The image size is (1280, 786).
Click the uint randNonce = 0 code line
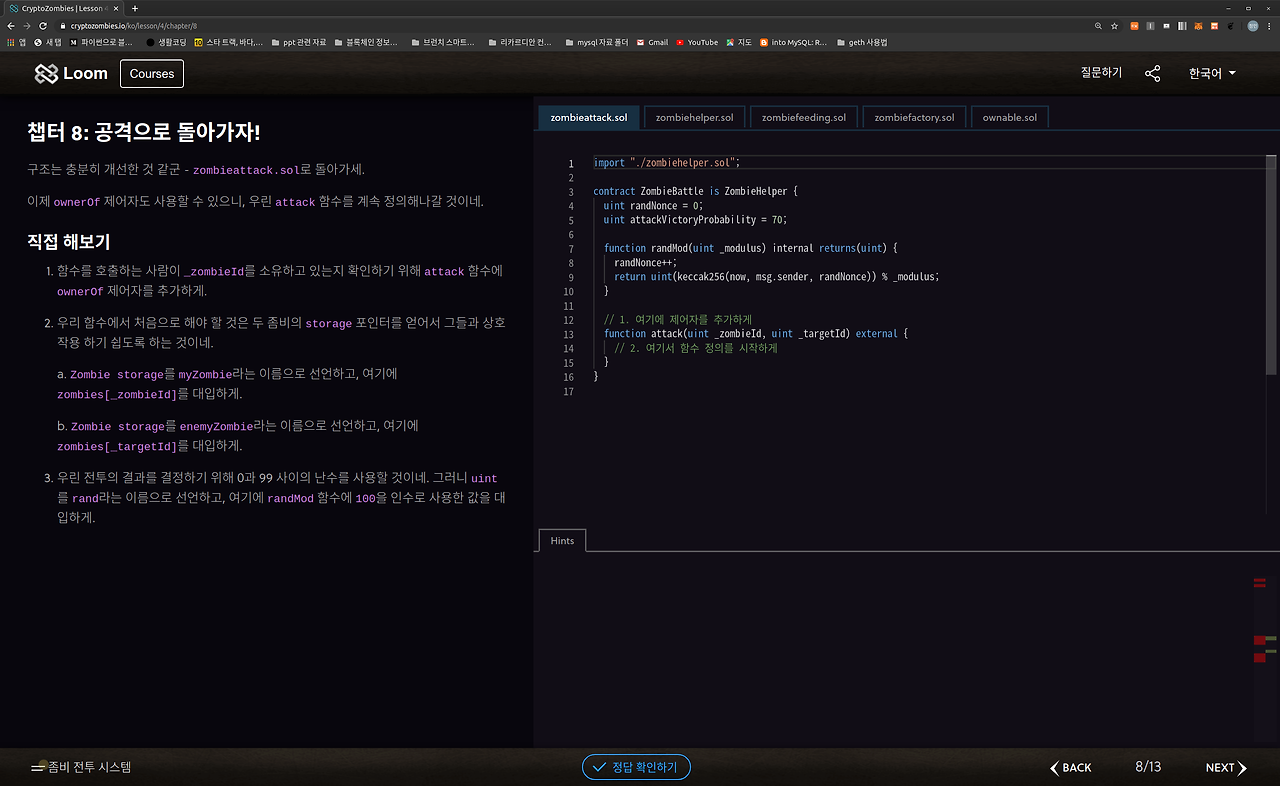pyautogui.click(x=653, y=206)
